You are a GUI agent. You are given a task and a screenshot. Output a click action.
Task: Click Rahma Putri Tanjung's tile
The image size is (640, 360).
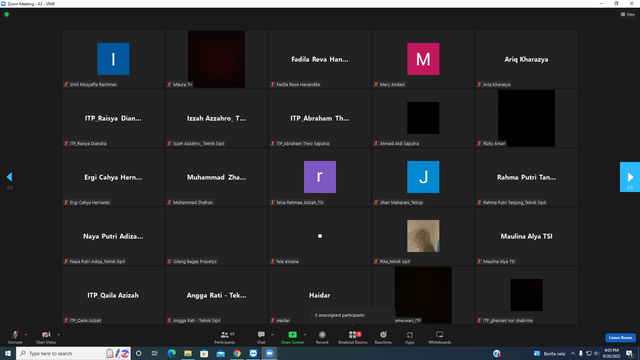coord(526,177)
